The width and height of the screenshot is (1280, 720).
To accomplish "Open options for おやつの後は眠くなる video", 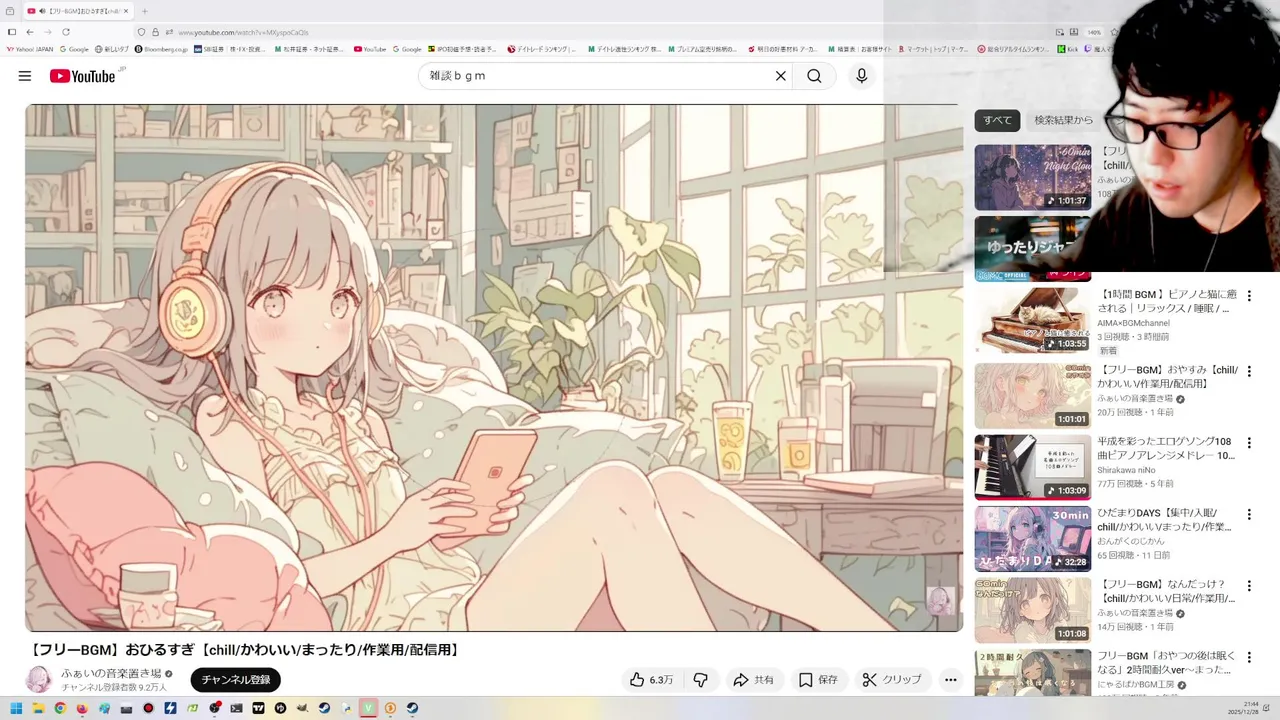I will 1249,657.
